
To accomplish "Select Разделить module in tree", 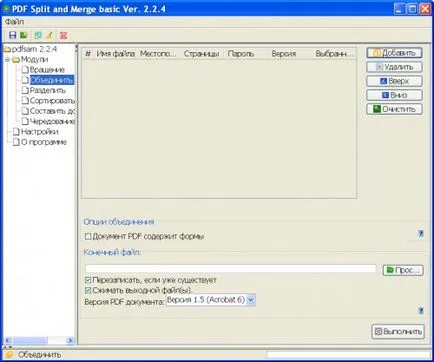I will click(48, 90).
